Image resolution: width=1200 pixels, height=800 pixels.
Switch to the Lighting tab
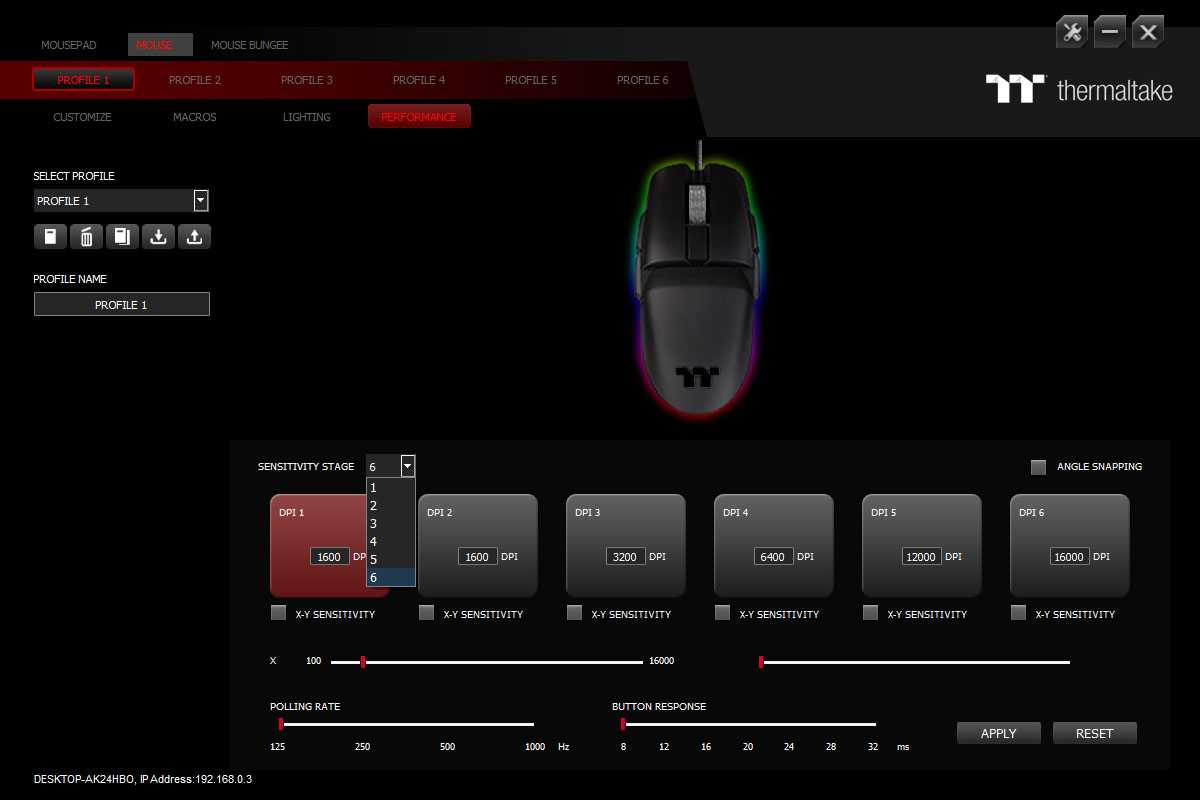point(306,117)
